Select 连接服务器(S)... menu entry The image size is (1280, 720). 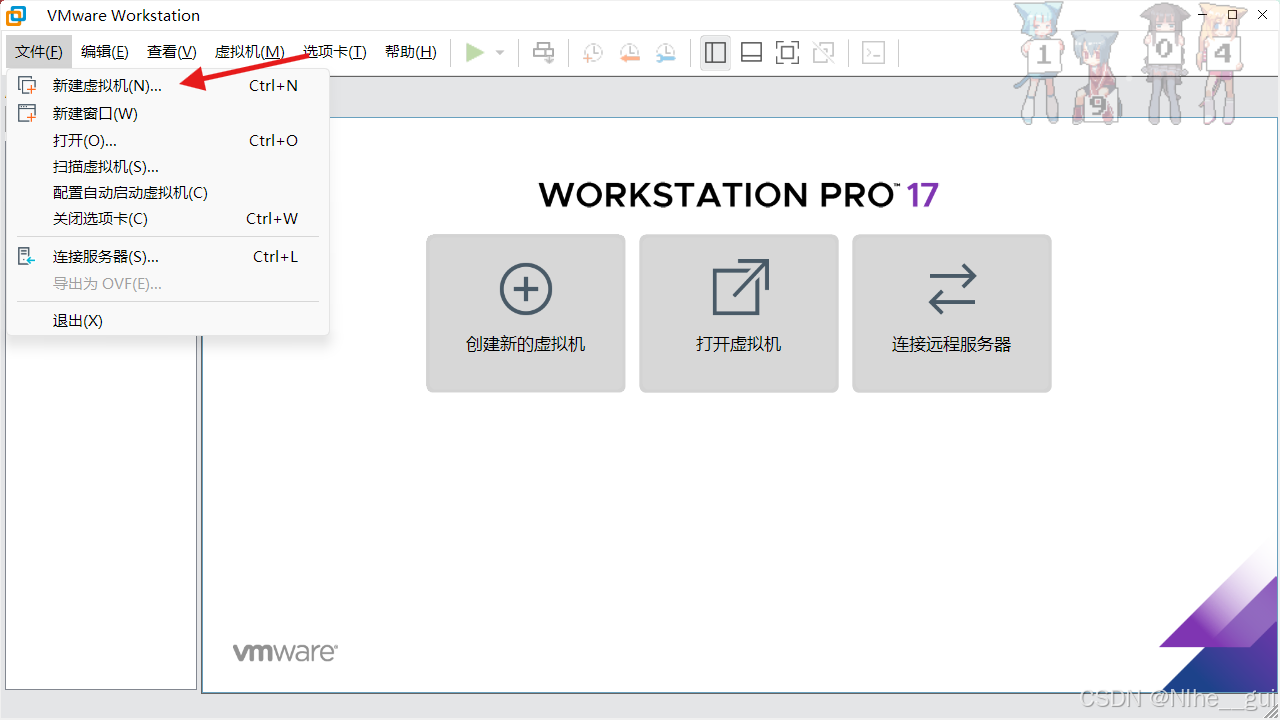[x=167, y=257]
